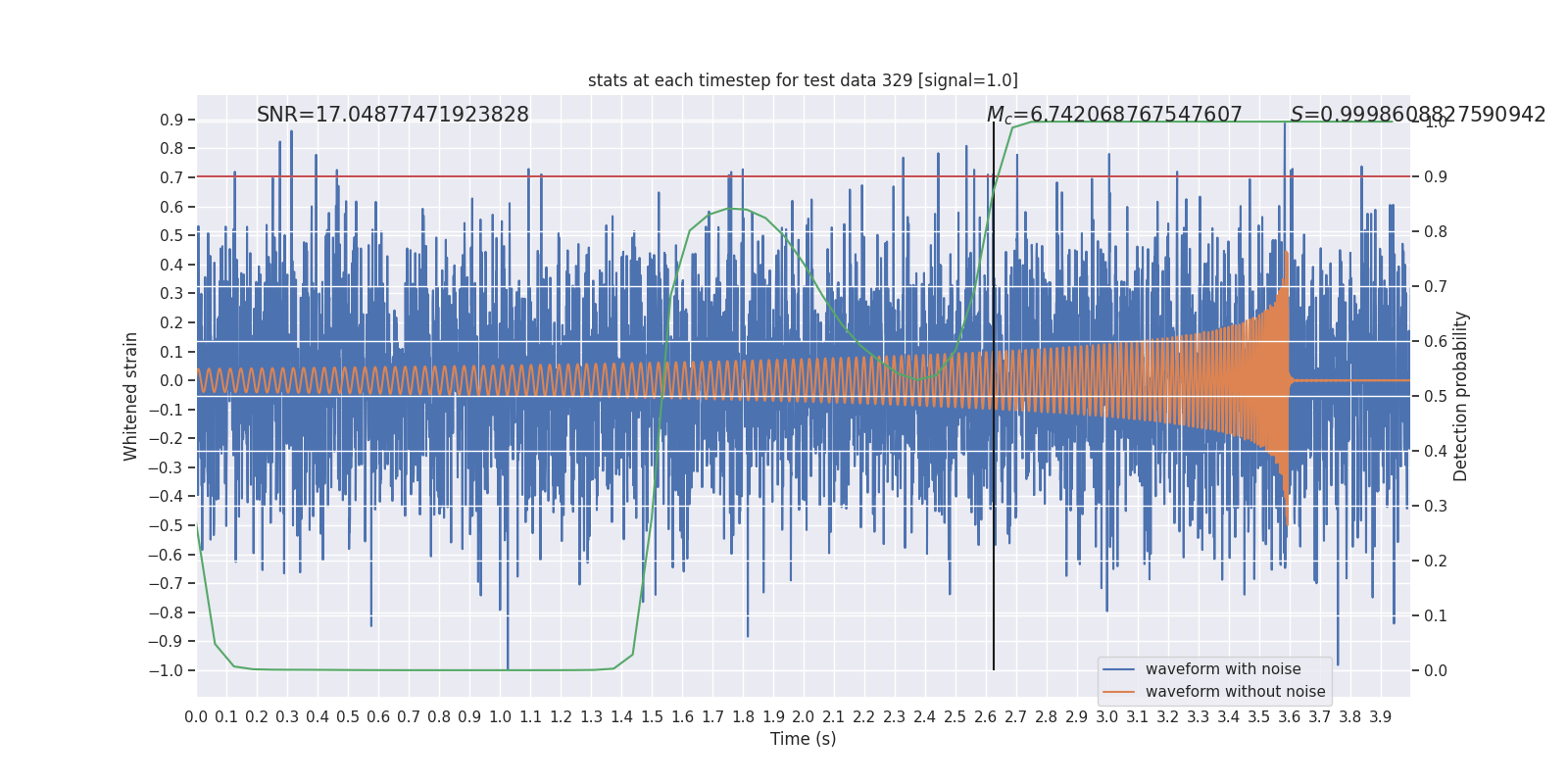Click the 3.6 tick on the time axis
1568x784 pixels.
(1289, 717)
